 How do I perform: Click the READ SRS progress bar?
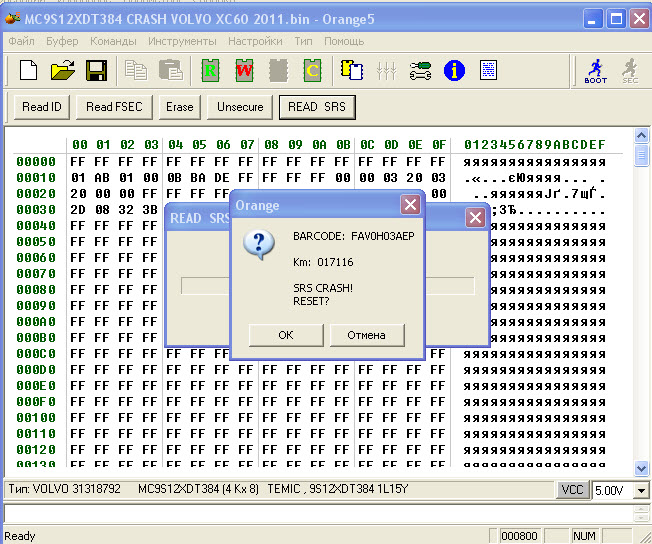[x=328, y=286]
